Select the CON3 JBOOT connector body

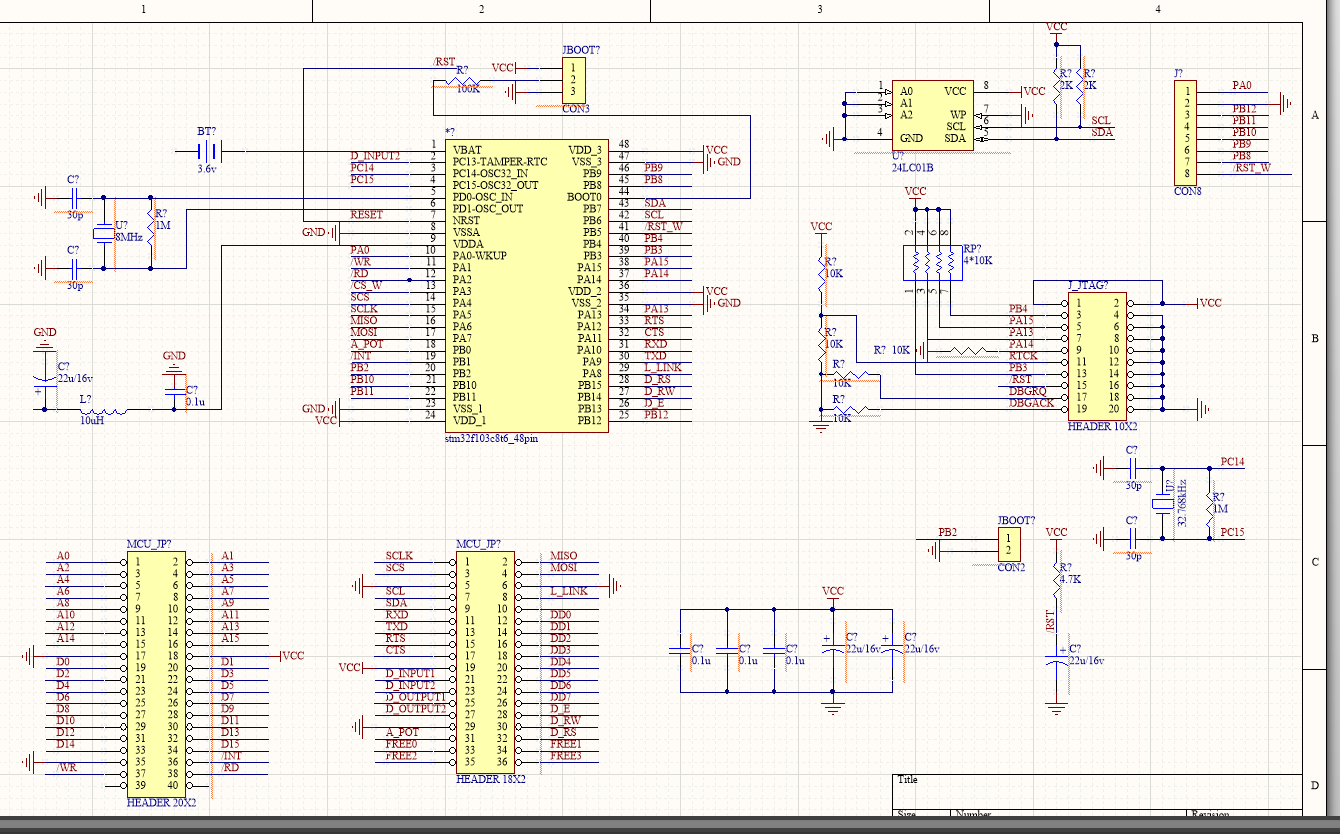pyautogui.click(x=573, y=79)
